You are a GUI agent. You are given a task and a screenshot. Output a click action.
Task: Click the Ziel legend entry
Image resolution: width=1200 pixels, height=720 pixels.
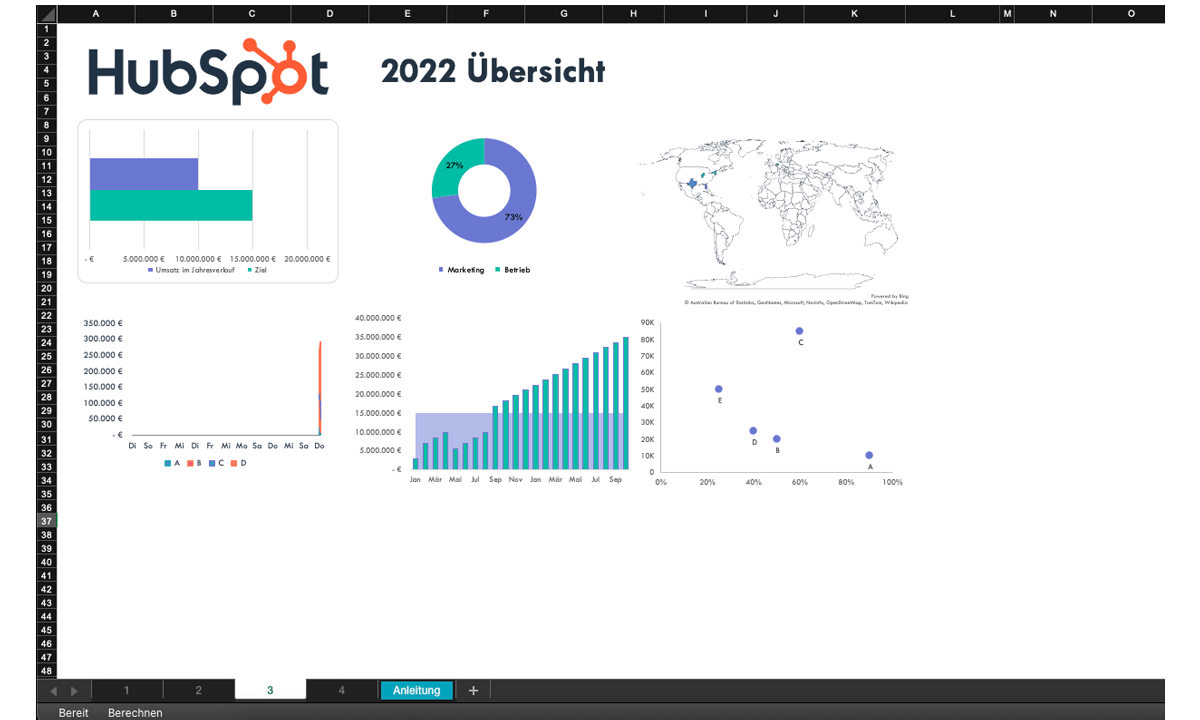coord(257,270)
